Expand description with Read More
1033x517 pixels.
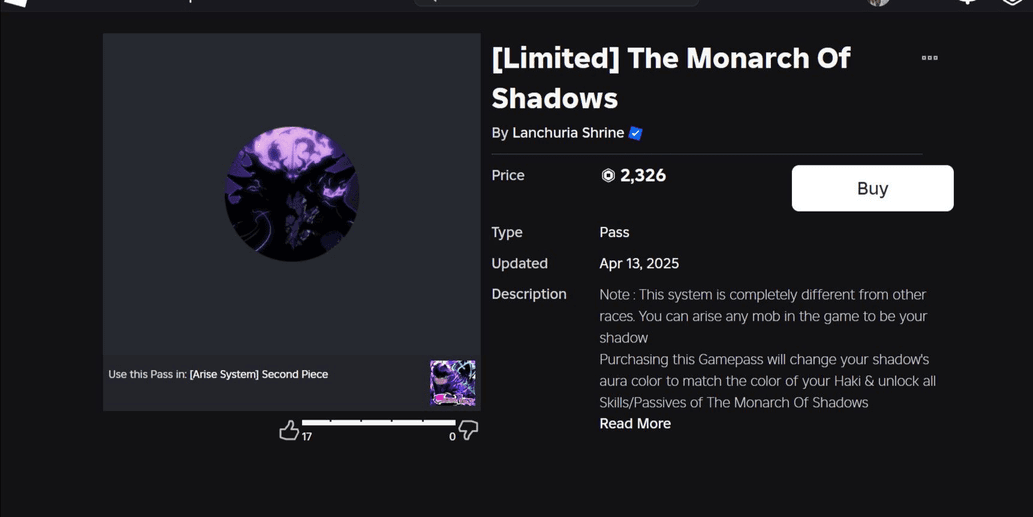point(635,423)
